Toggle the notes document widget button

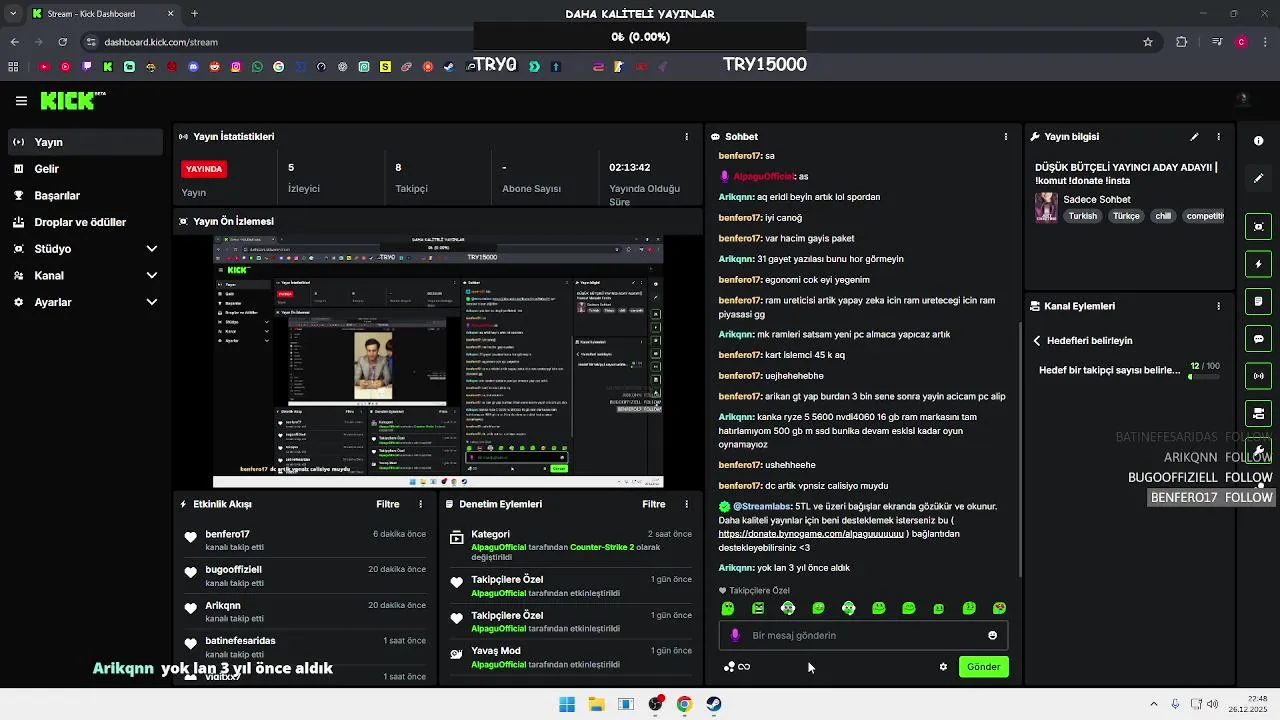(x=1259, y=301)
